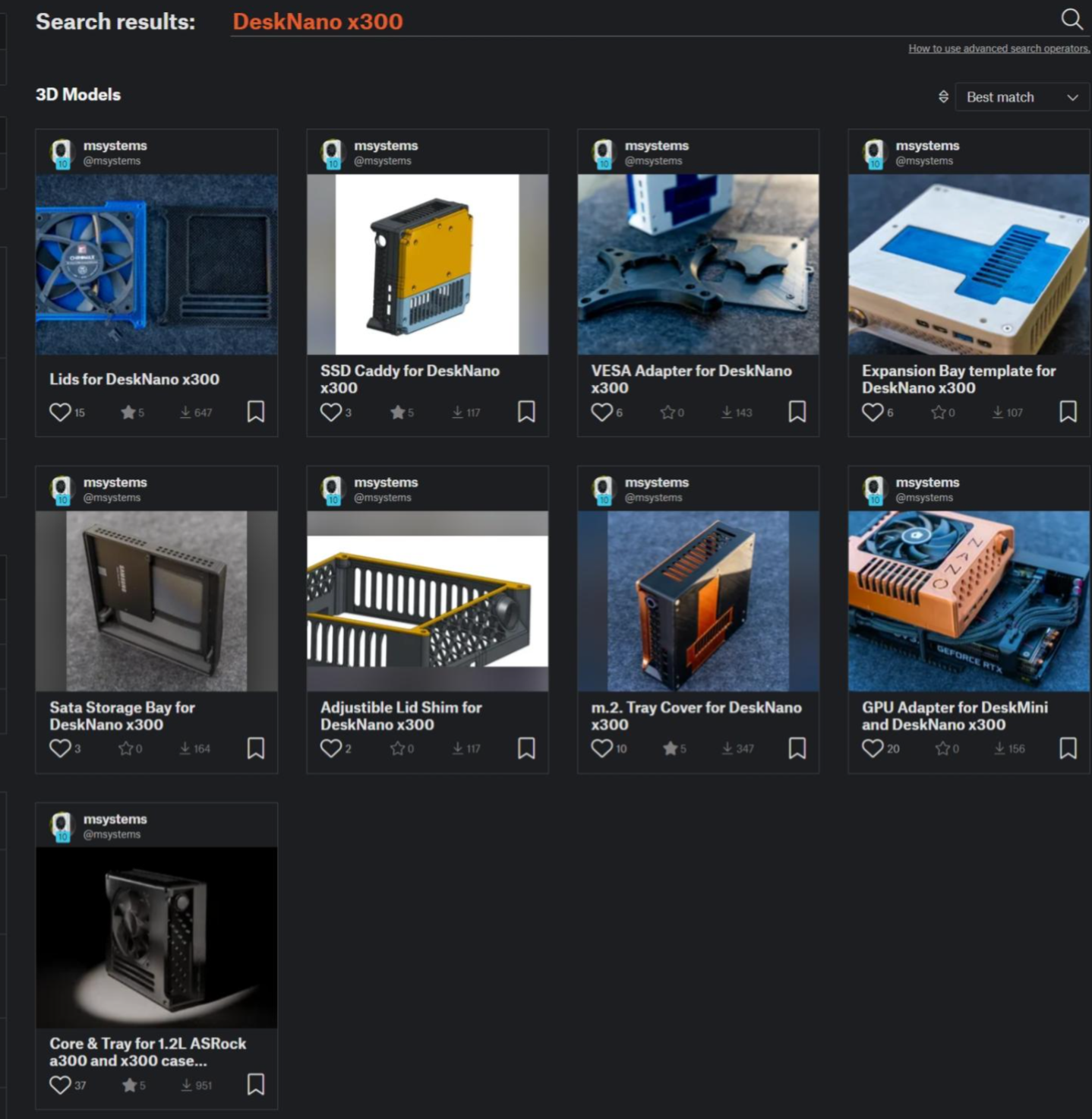Click star rating on Expansion Bay template
Screen dimensions: 1092x1119
[939, 412]
